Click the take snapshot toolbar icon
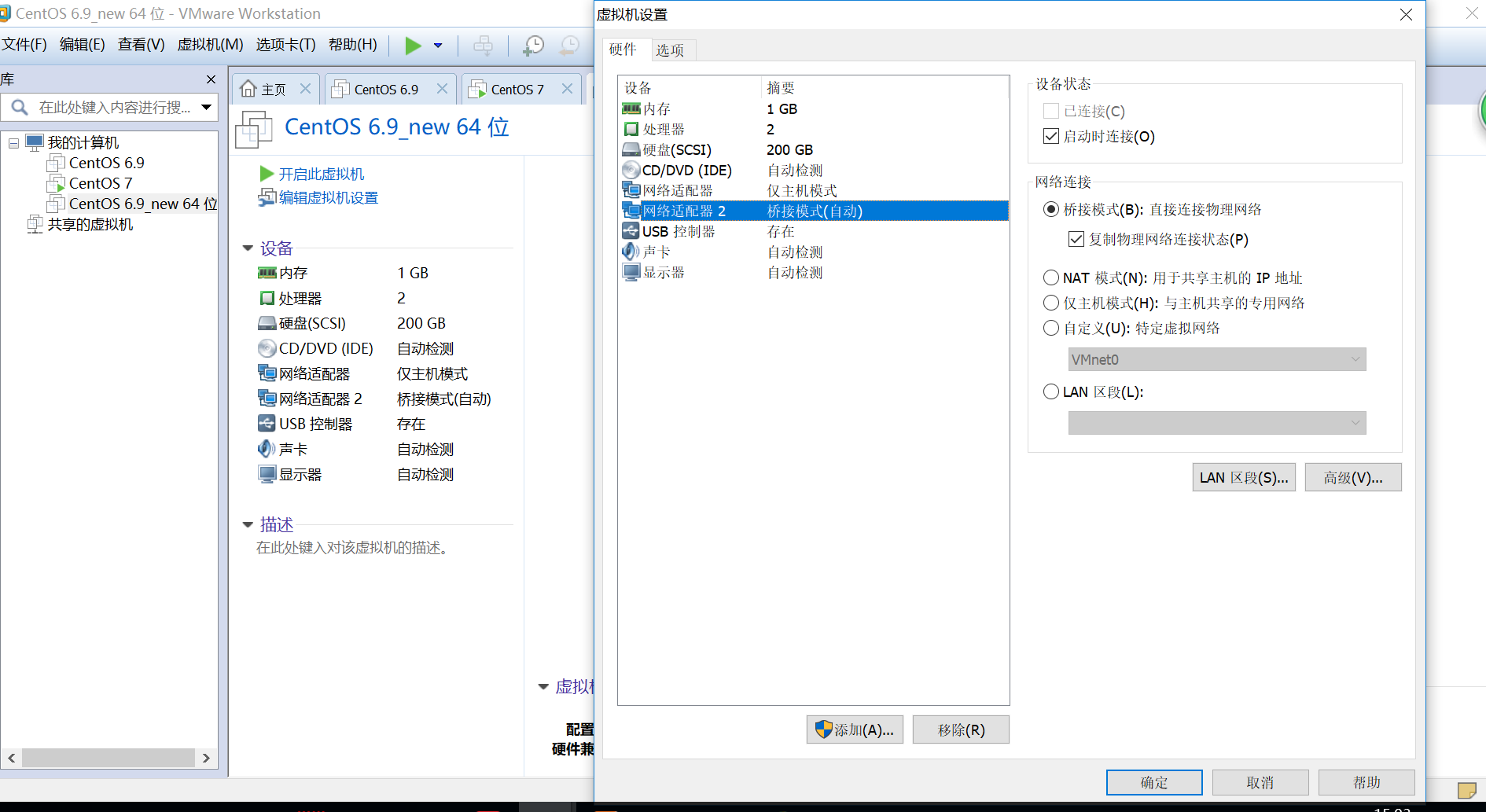The image size is (1486, 812). click(x=533, y=46)
